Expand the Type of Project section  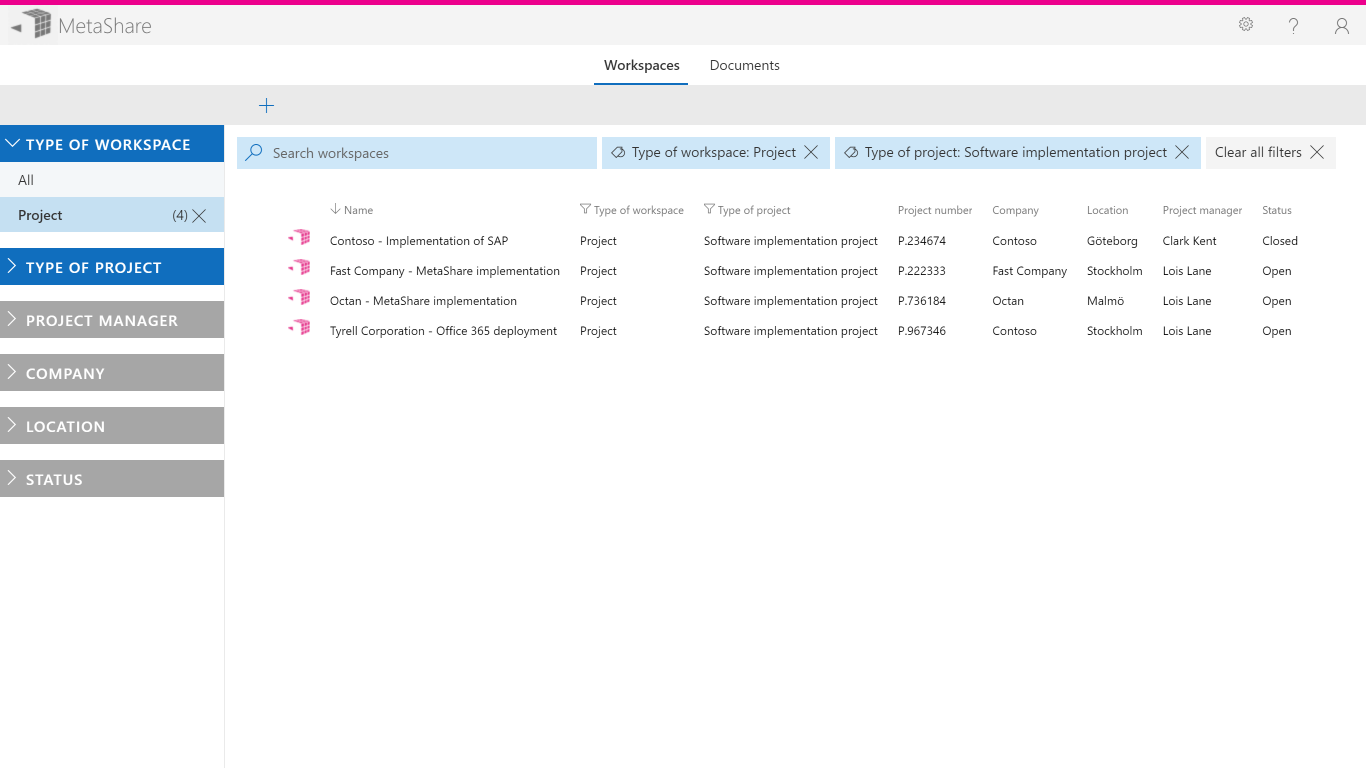[112, 267]
